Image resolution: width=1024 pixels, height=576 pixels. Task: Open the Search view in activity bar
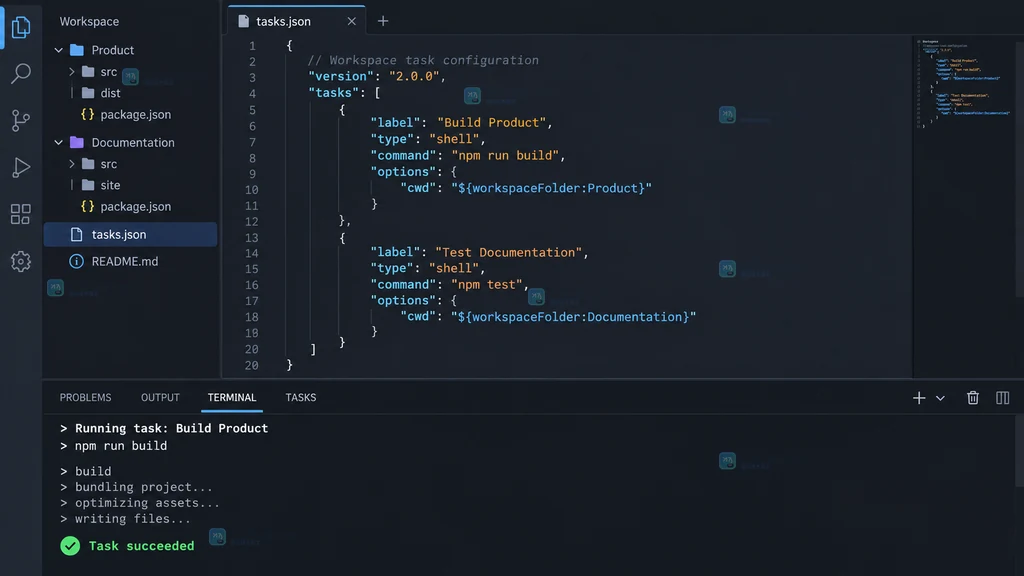(21, 73)
